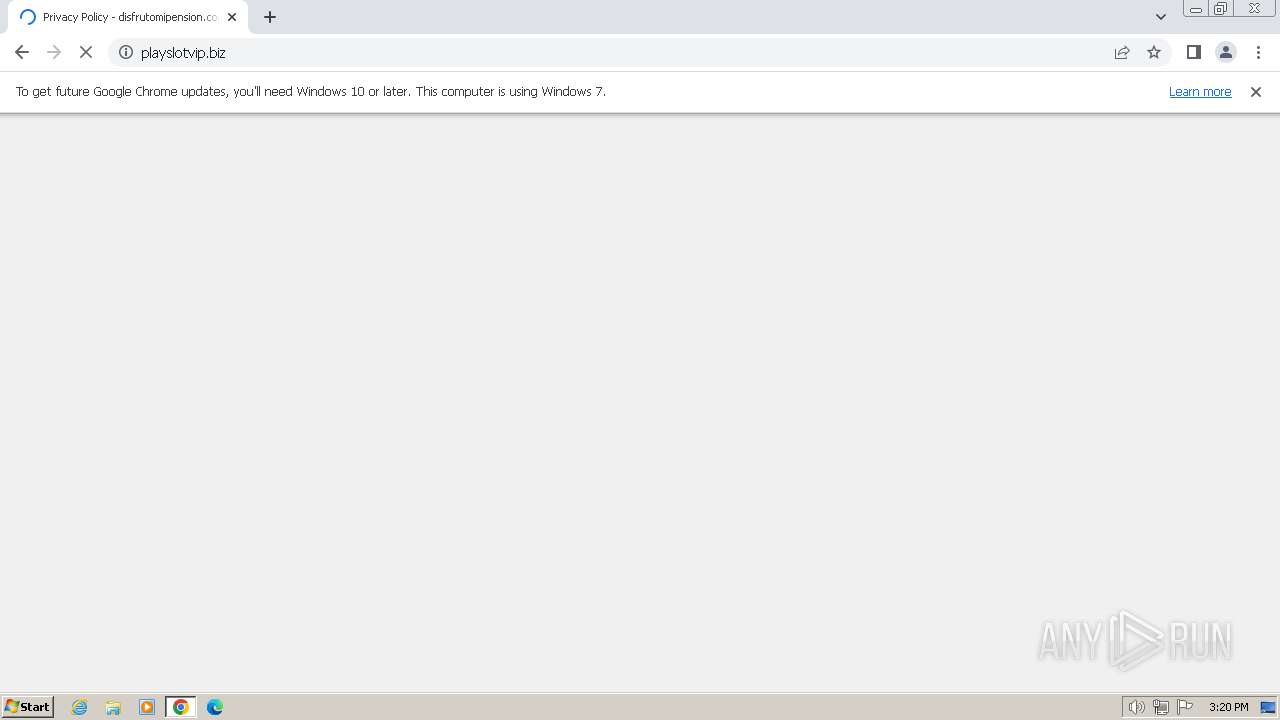This screenshot has height=720, width=1280.
Task: Switch to Chrome in the taskbar
Action: [181, 707]
